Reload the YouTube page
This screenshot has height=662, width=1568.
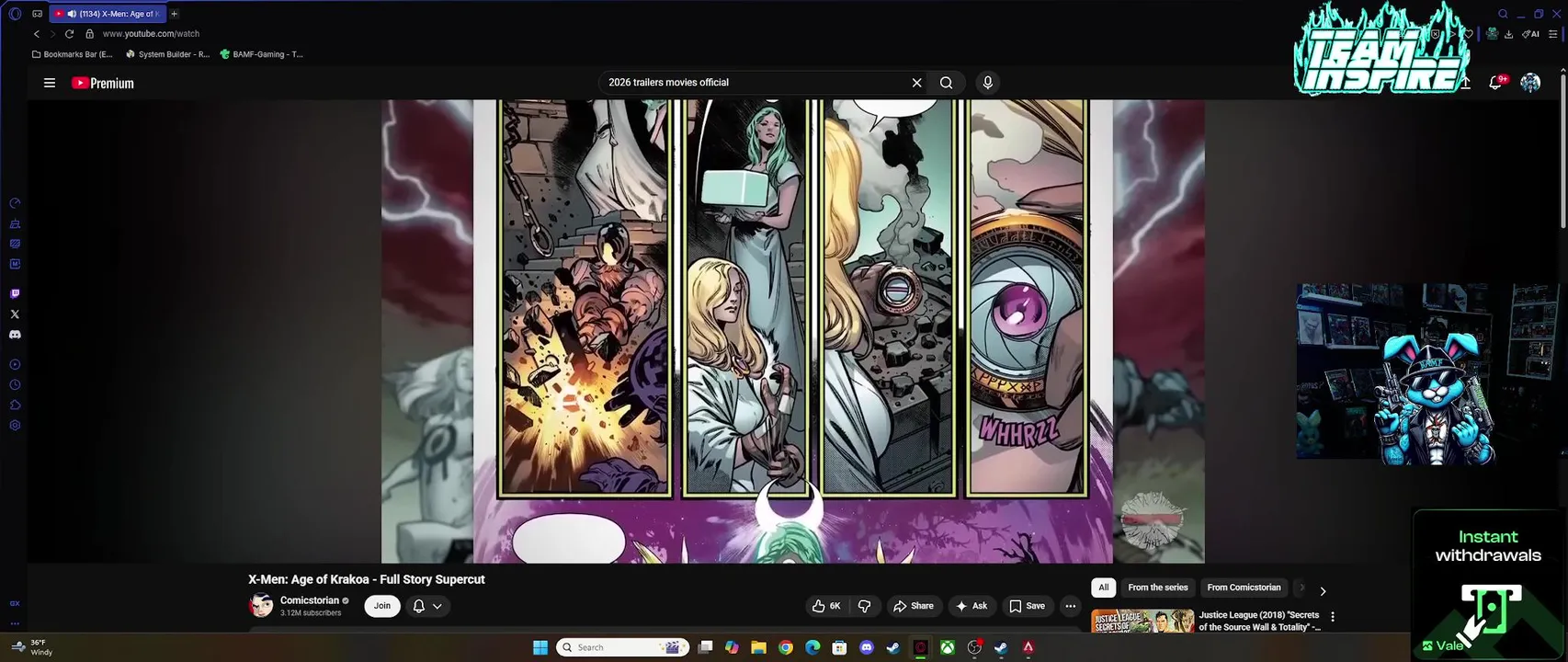(69, 34)
